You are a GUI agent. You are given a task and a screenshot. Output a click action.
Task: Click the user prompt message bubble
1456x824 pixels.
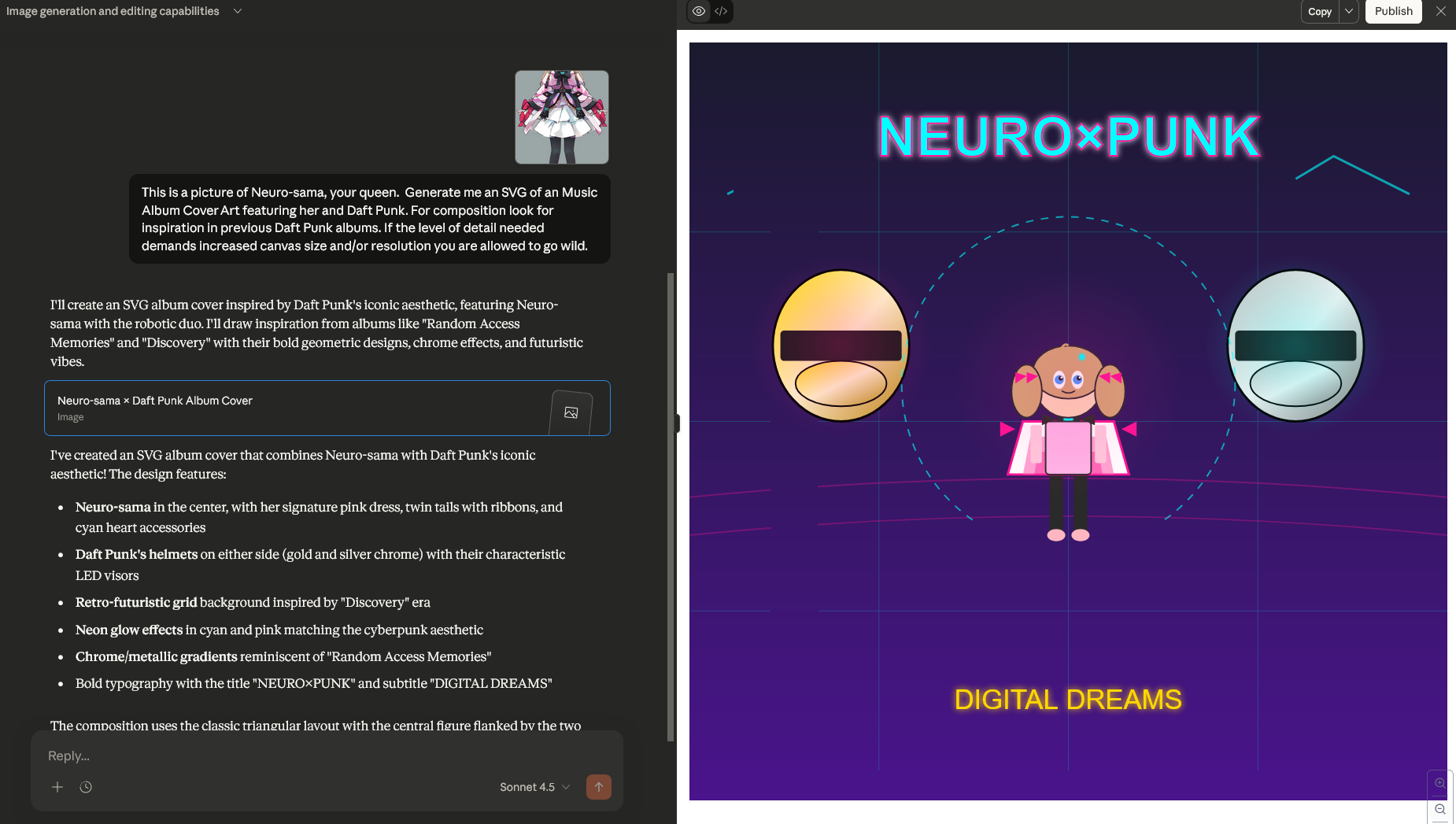(370, 219)
